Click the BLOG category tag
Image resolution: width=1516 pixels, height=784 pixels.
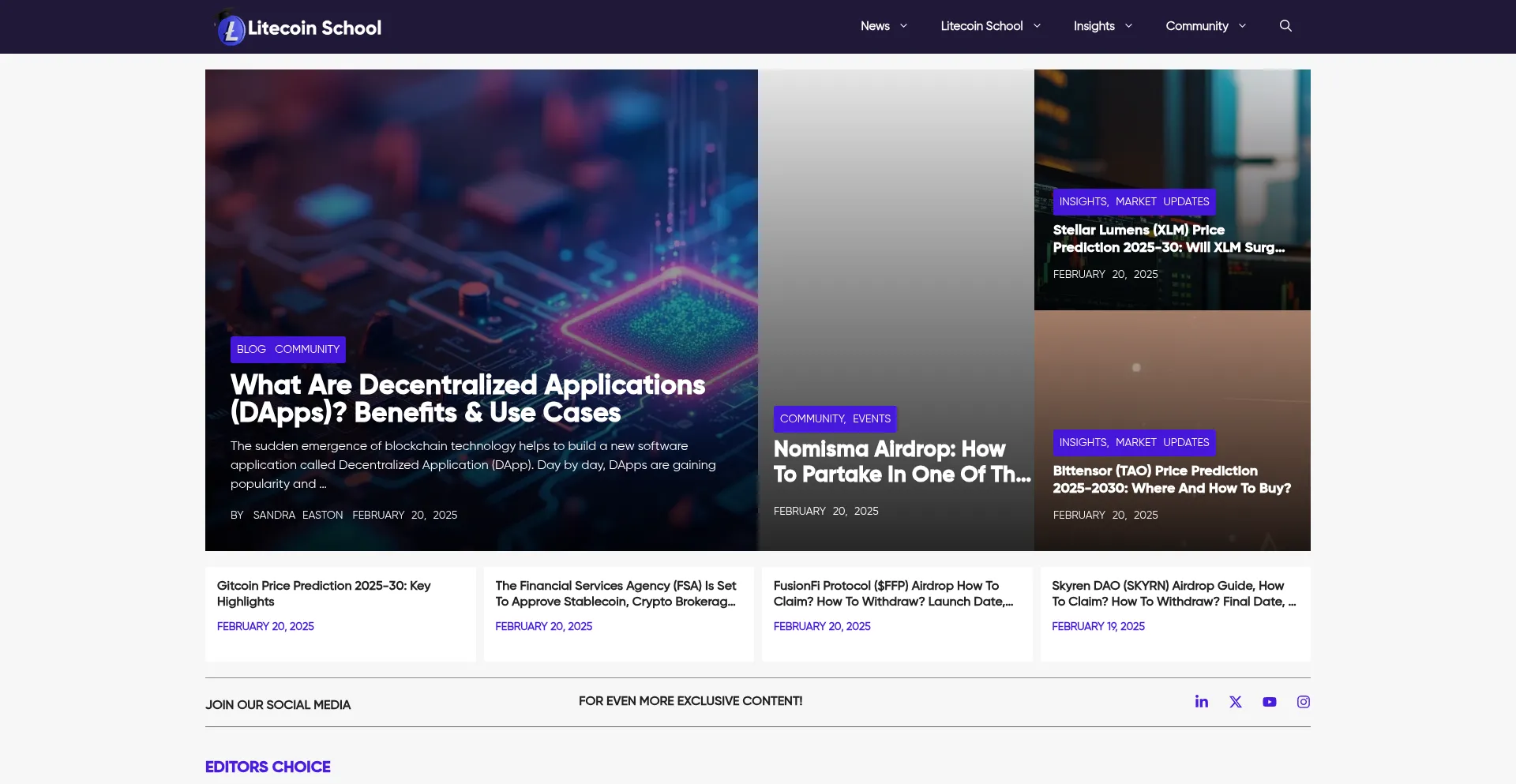point(251,349)
